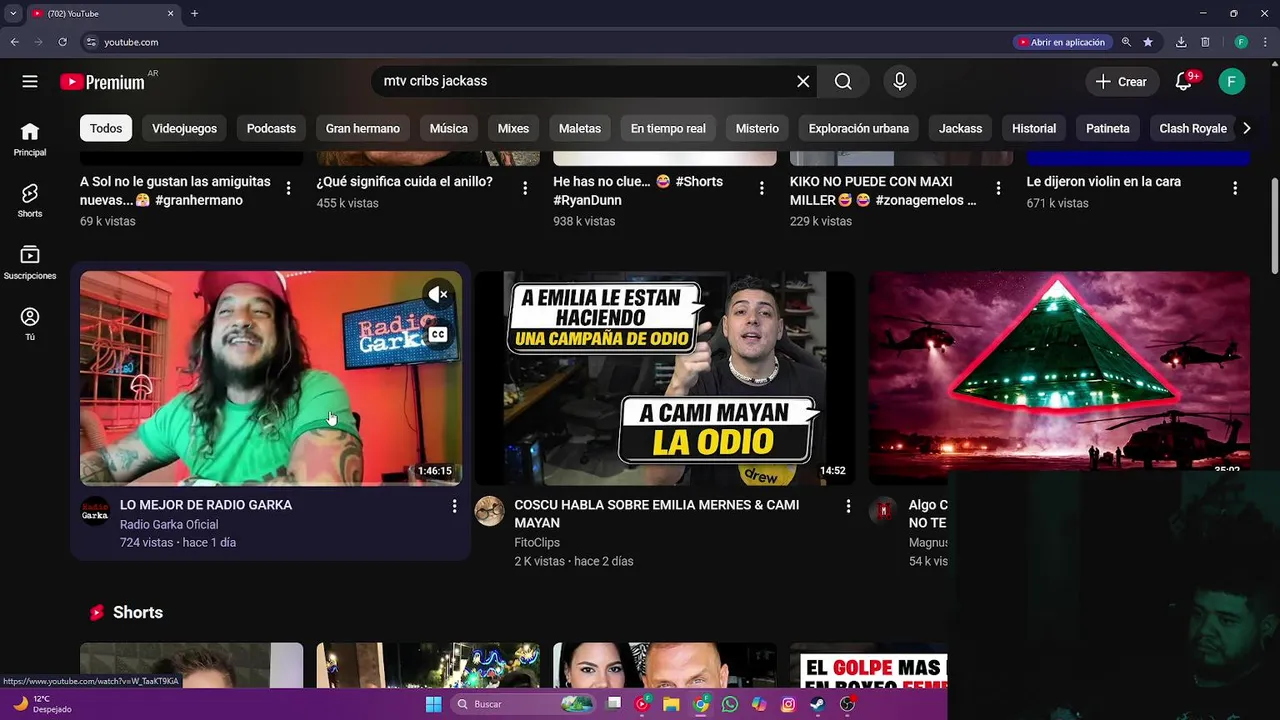Screen dimensions: 1280x720
Task: Click the Radio Garka channel avatar
Action: click(95, 511)
